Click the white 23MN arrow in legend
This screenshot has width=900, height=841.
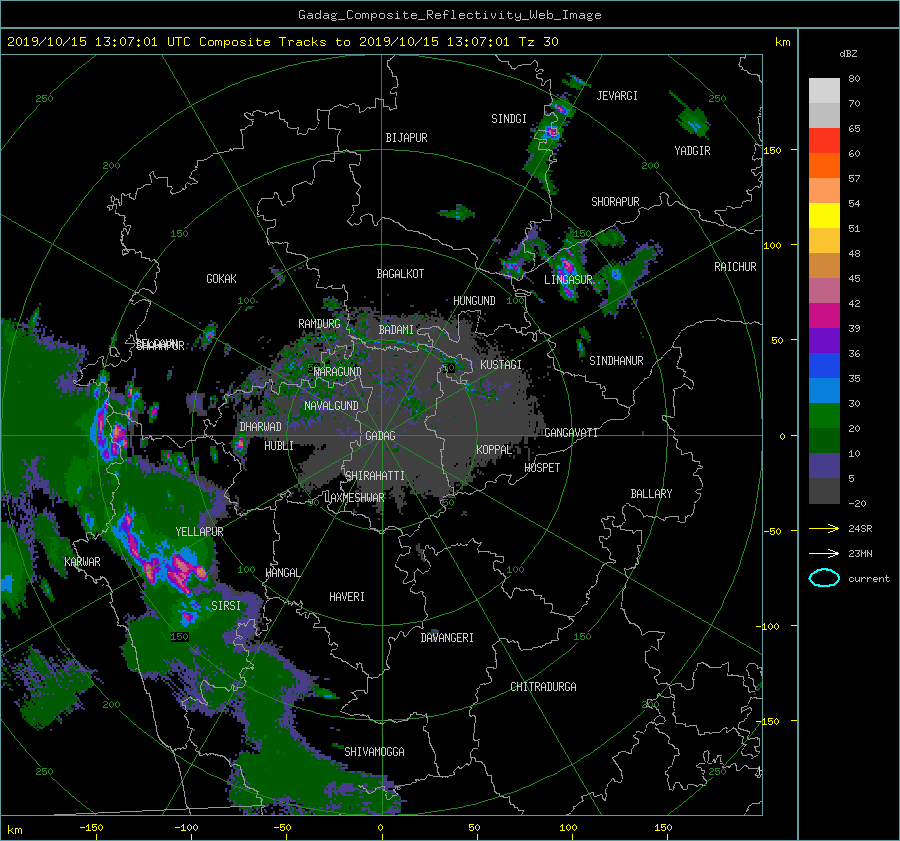point(824,553)
